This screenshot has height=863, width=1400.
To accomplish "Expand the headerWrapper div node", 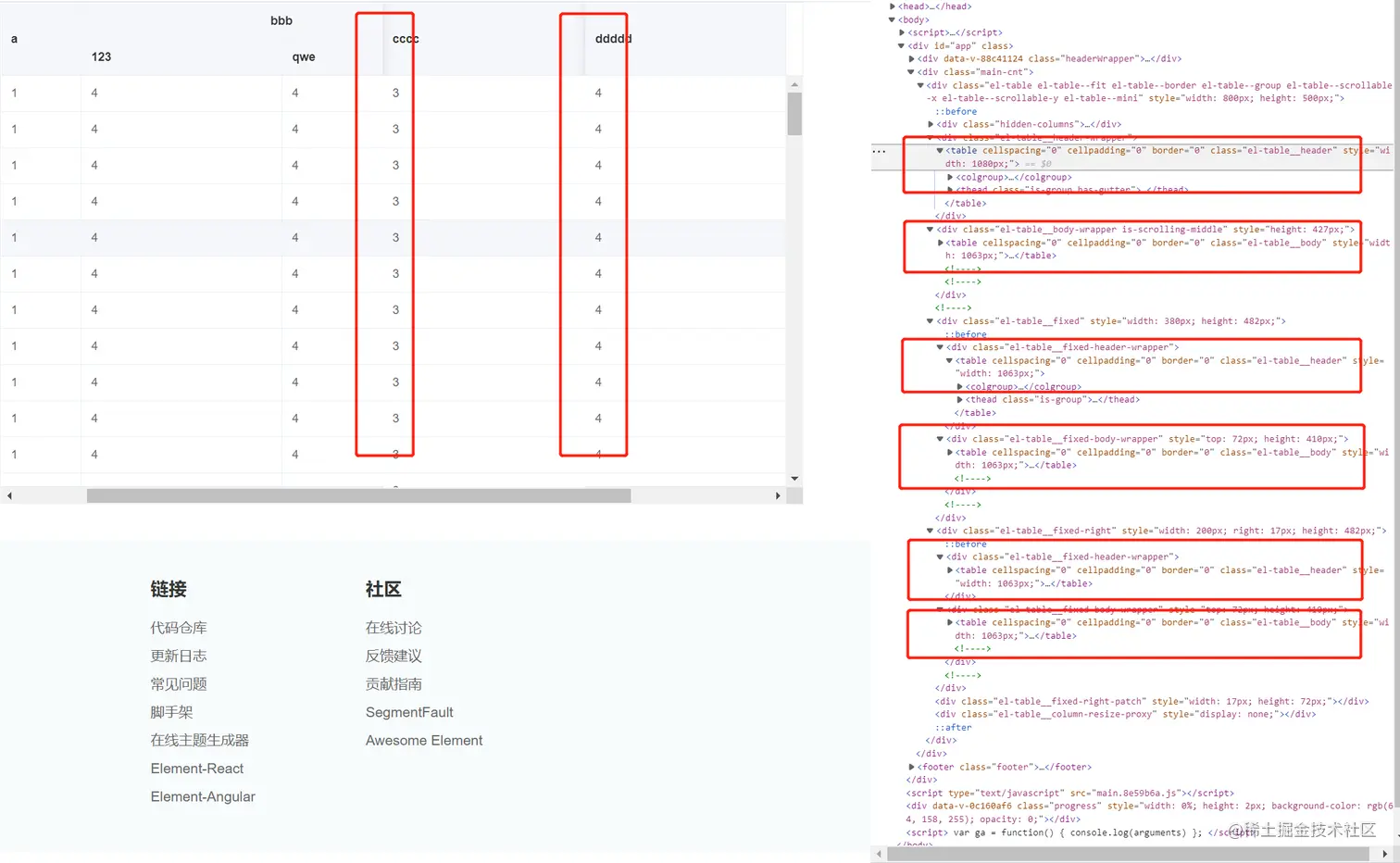I will click(x=912, y=58).
